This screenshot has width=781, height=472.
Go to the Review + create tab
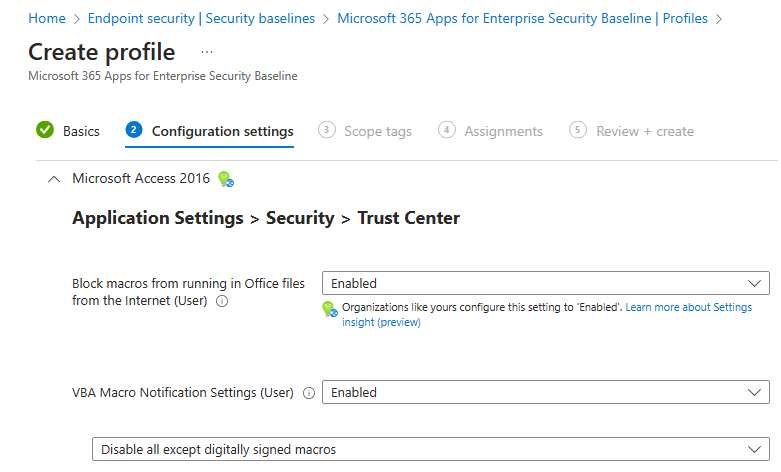[644, 131]
